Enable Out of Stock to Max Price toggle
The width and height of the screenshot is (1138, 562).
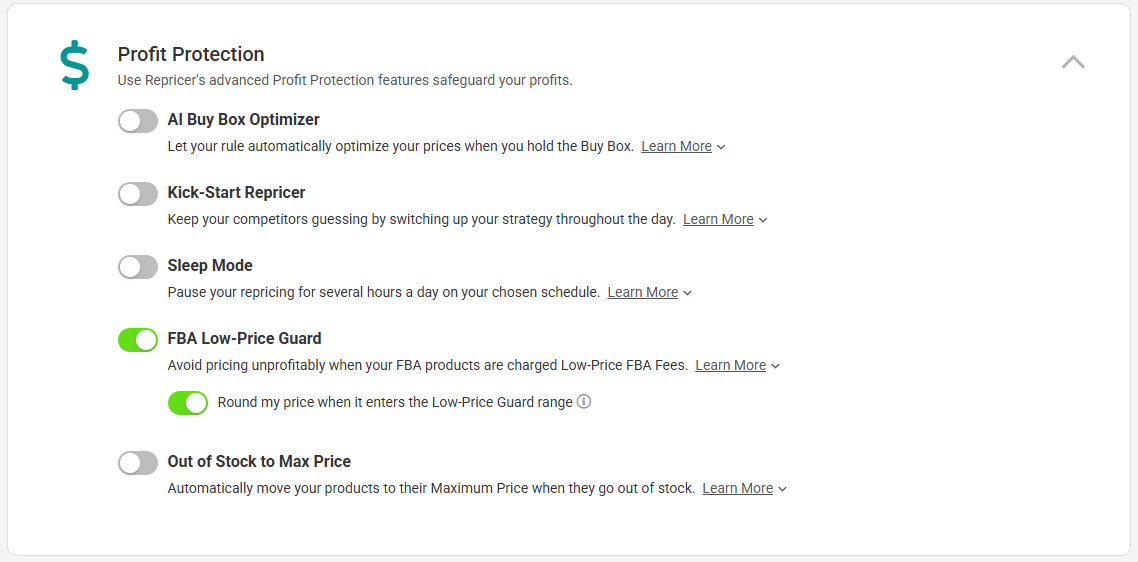click(138, 463)
